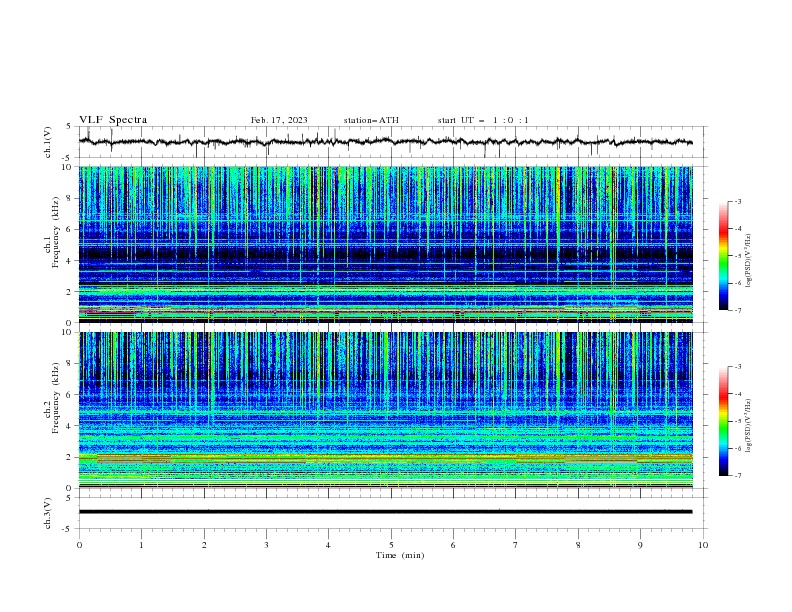
Task: Click the "-3" tick on ch.1 colorbar
Action: point(738,201)
